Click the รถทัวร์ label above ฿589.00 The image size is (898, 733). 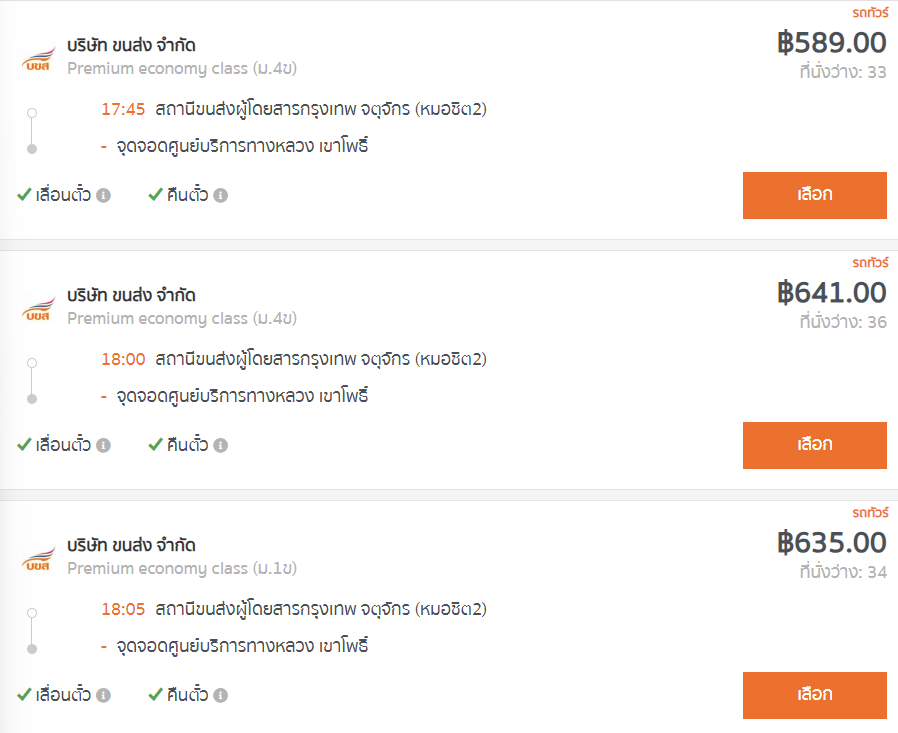coord(870,13)
